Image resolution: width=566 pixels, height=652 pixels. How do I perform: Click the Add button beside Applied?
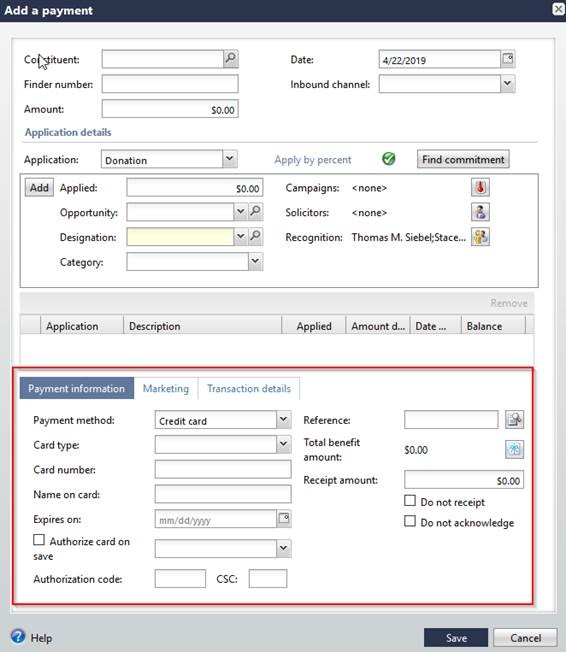click(x=39, y=188)
